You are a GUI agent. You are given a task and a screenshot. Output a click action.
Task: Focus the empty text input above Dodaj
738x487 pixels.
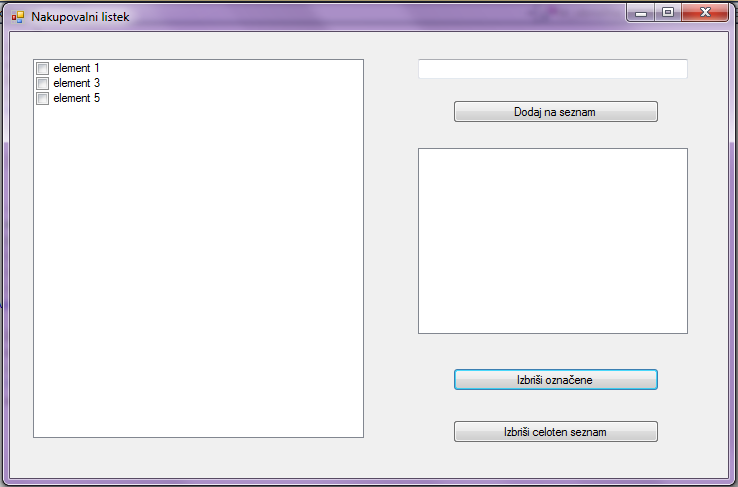point(553,69)
